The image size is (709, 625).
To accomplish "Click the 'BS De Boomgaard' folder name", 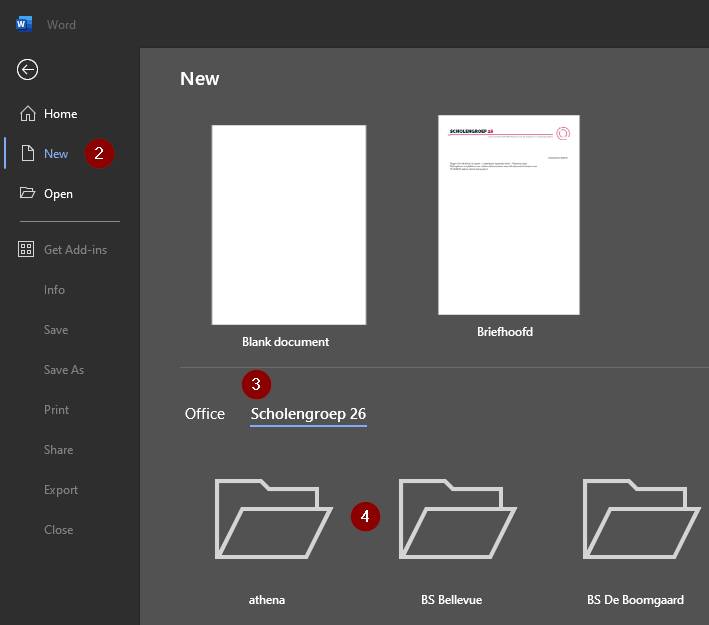I will (x=635, y=600).
